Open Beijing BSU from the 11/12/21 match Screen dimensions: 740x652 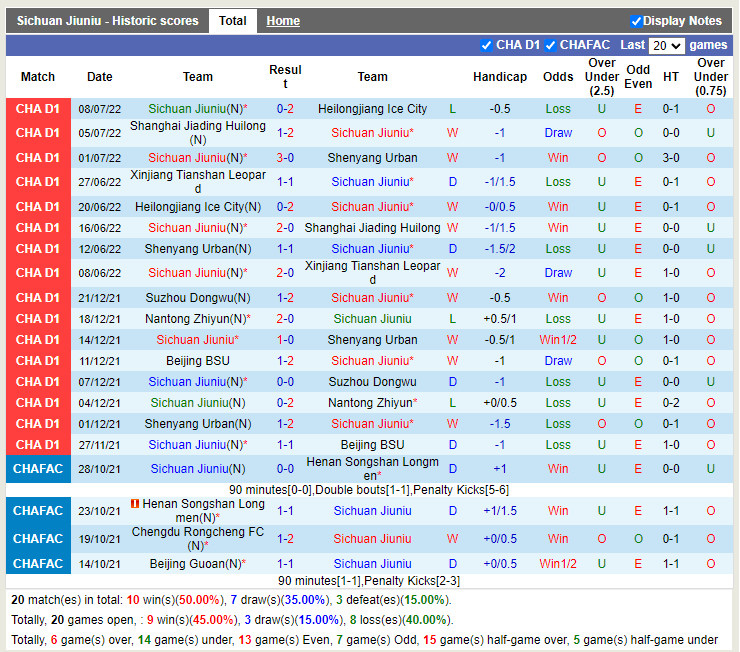[x=197, y=361]
